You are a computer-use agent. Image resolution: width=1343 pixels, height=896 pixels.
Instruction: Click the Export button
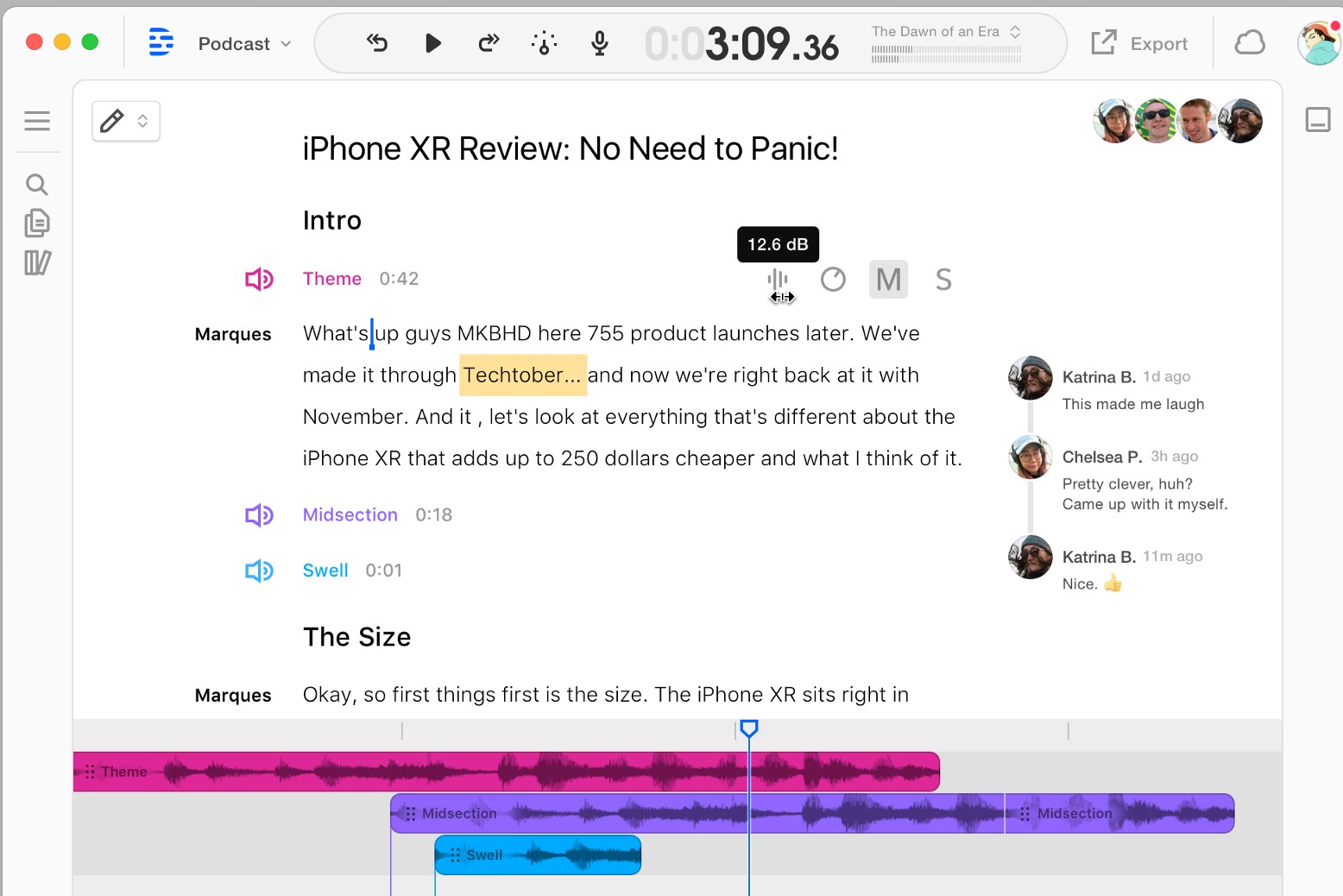point(1139,43)
